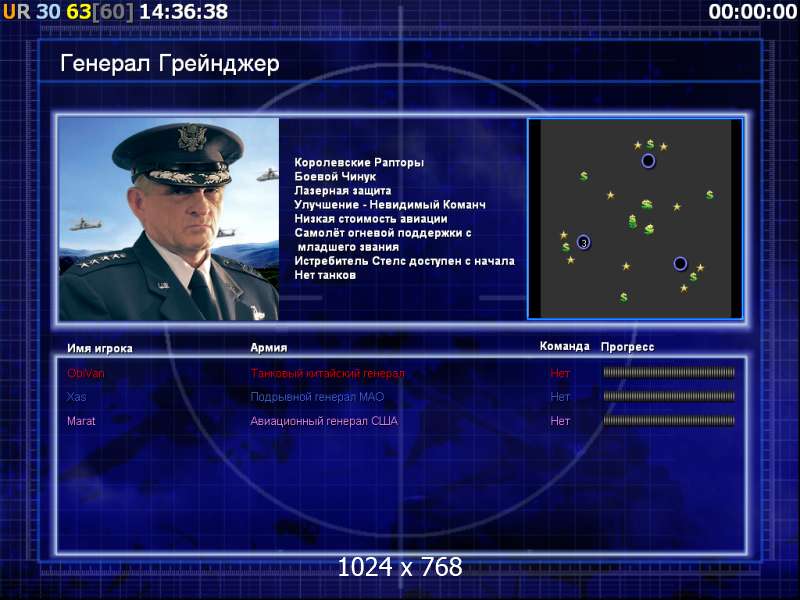Select player name Xas in the list
Viewport: 800px width, 600px height.
77,397
